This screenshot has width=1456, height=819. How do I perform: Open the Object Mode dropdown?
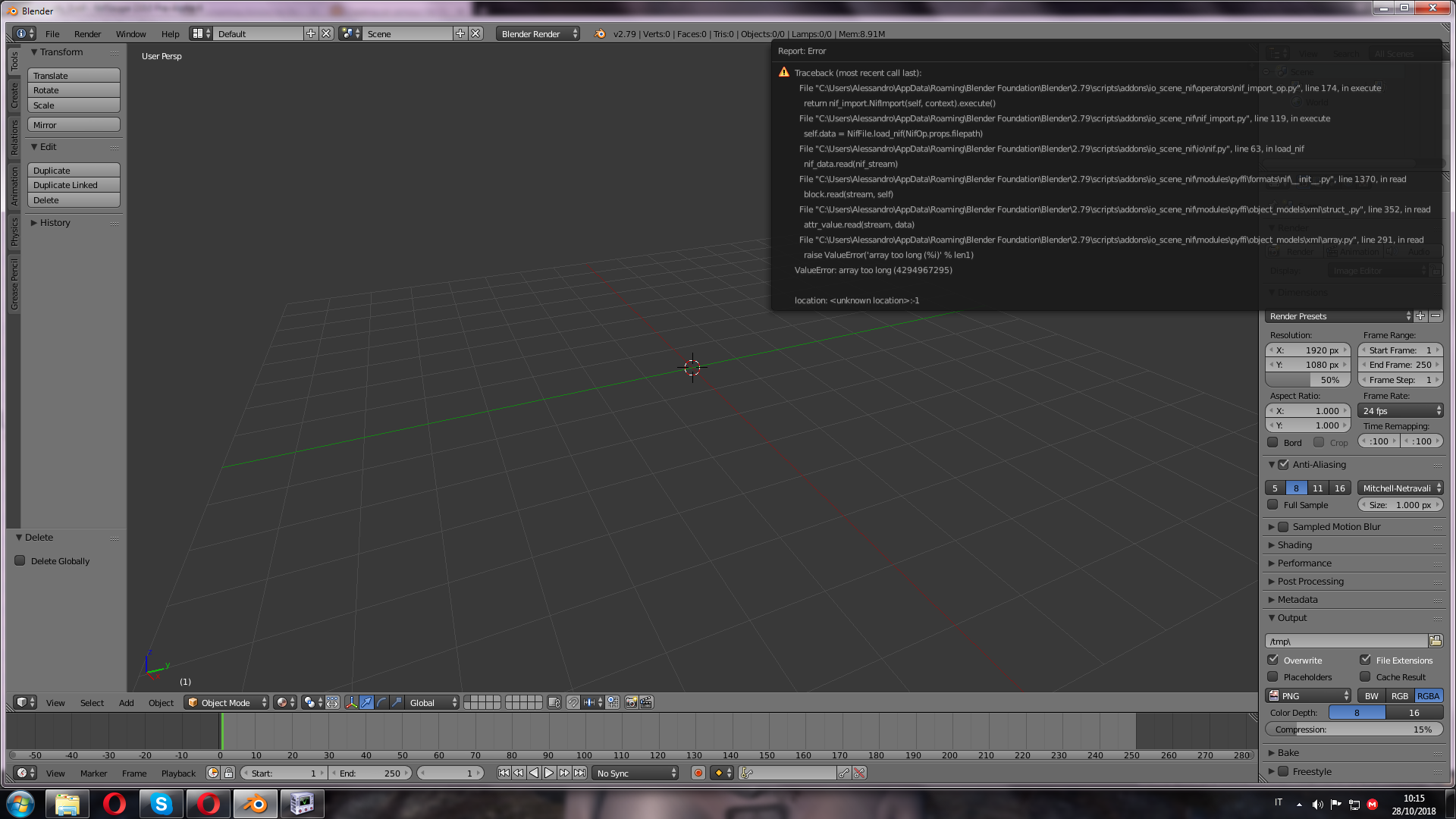(x=227, y=702)
